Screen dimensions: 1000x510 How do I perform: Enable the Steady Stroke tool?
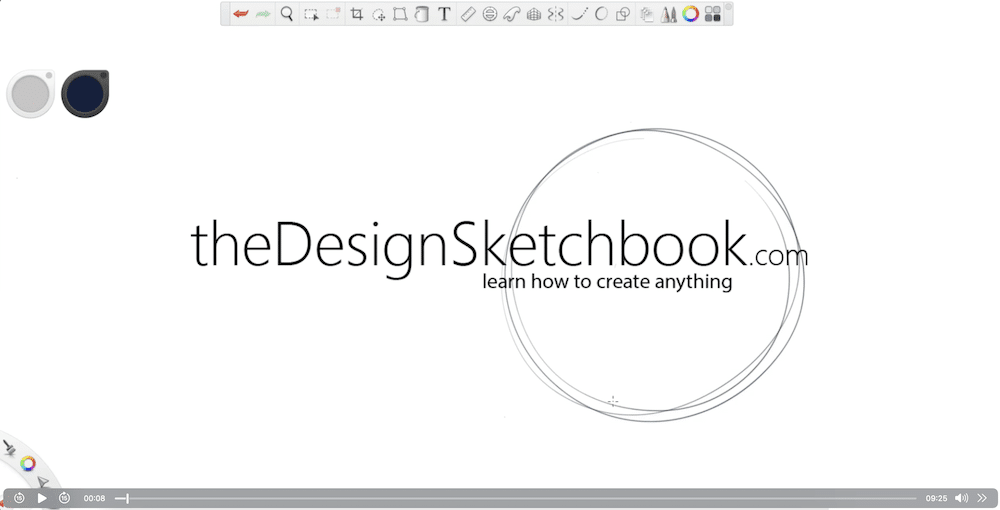tap(579, 14)
